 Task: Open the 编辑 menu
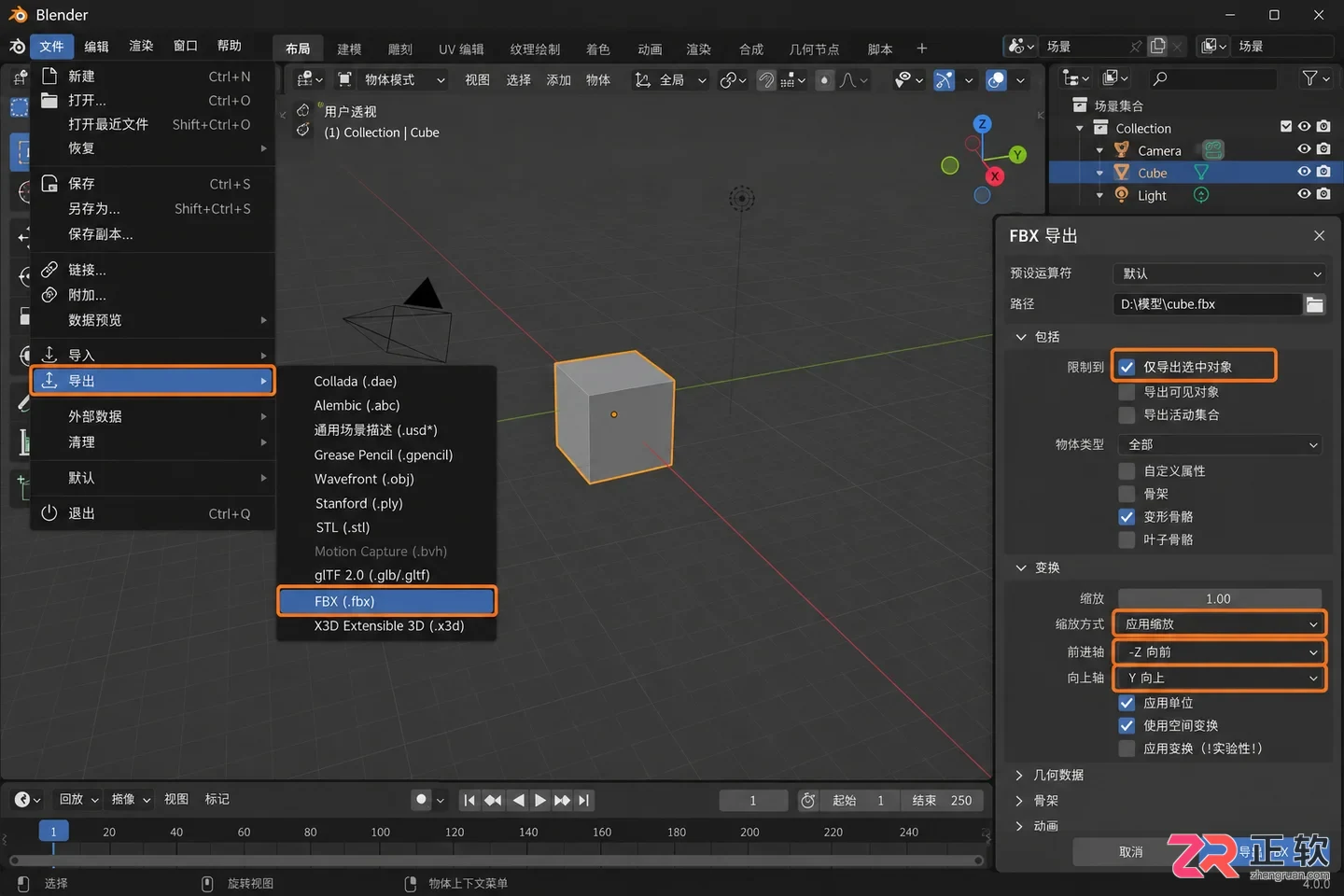click(96, 47)
